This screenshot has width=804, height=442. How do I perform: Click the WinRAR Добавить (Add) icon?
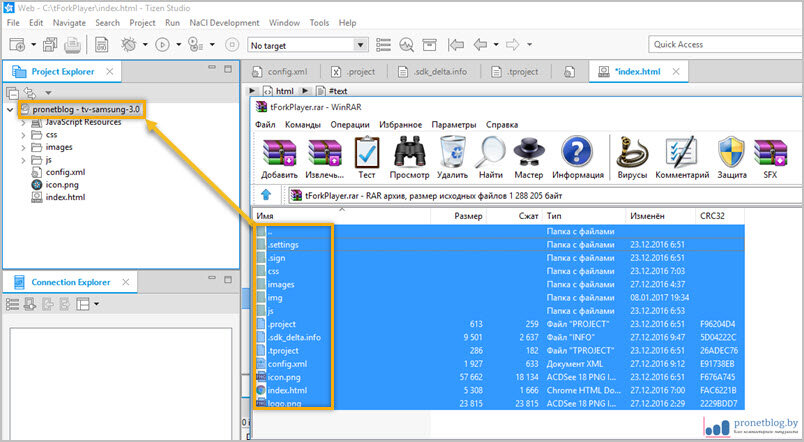pos(279,153)
